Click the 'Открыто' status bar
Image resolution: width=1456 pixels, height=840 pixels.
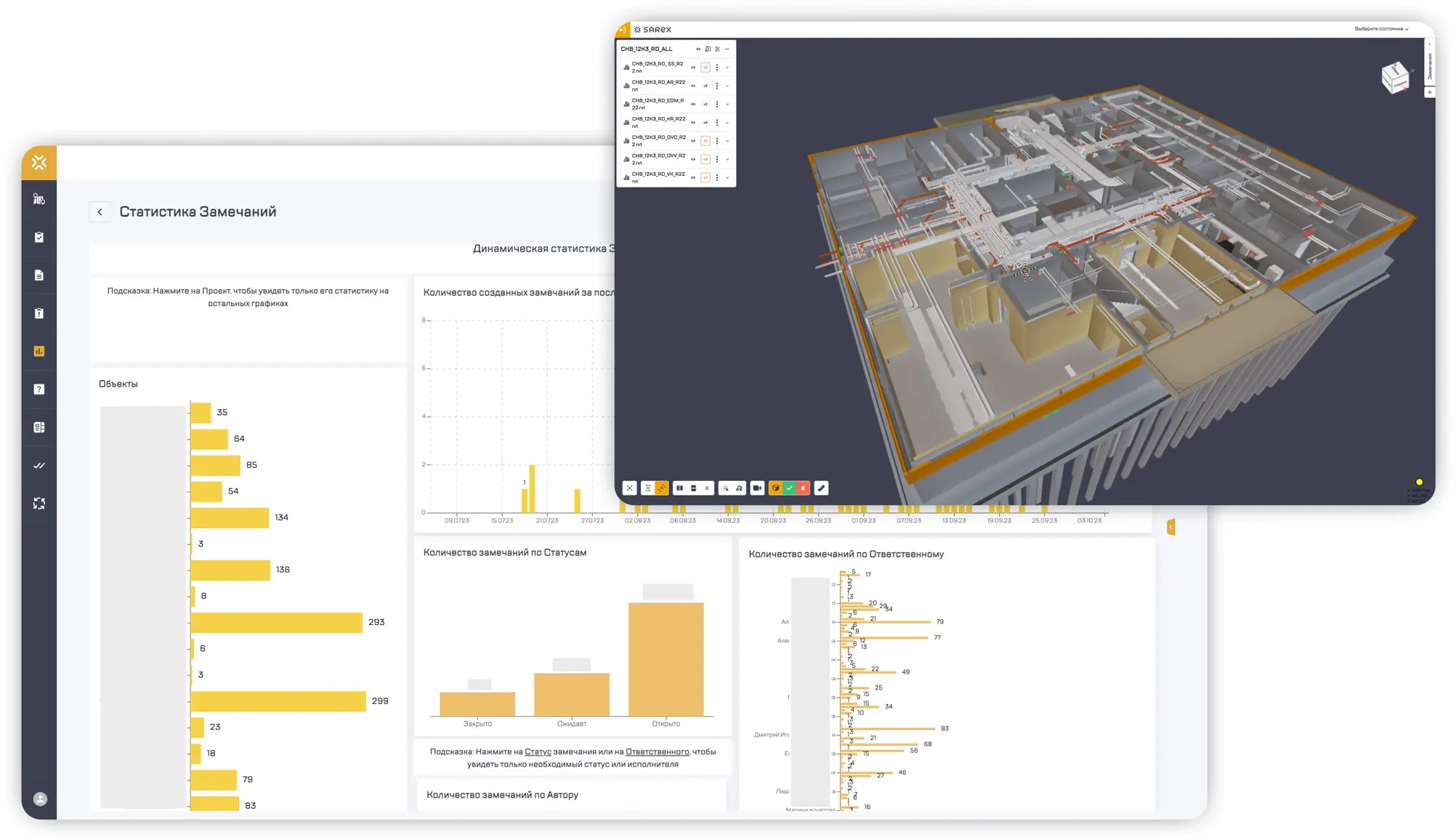pos(666,658)
